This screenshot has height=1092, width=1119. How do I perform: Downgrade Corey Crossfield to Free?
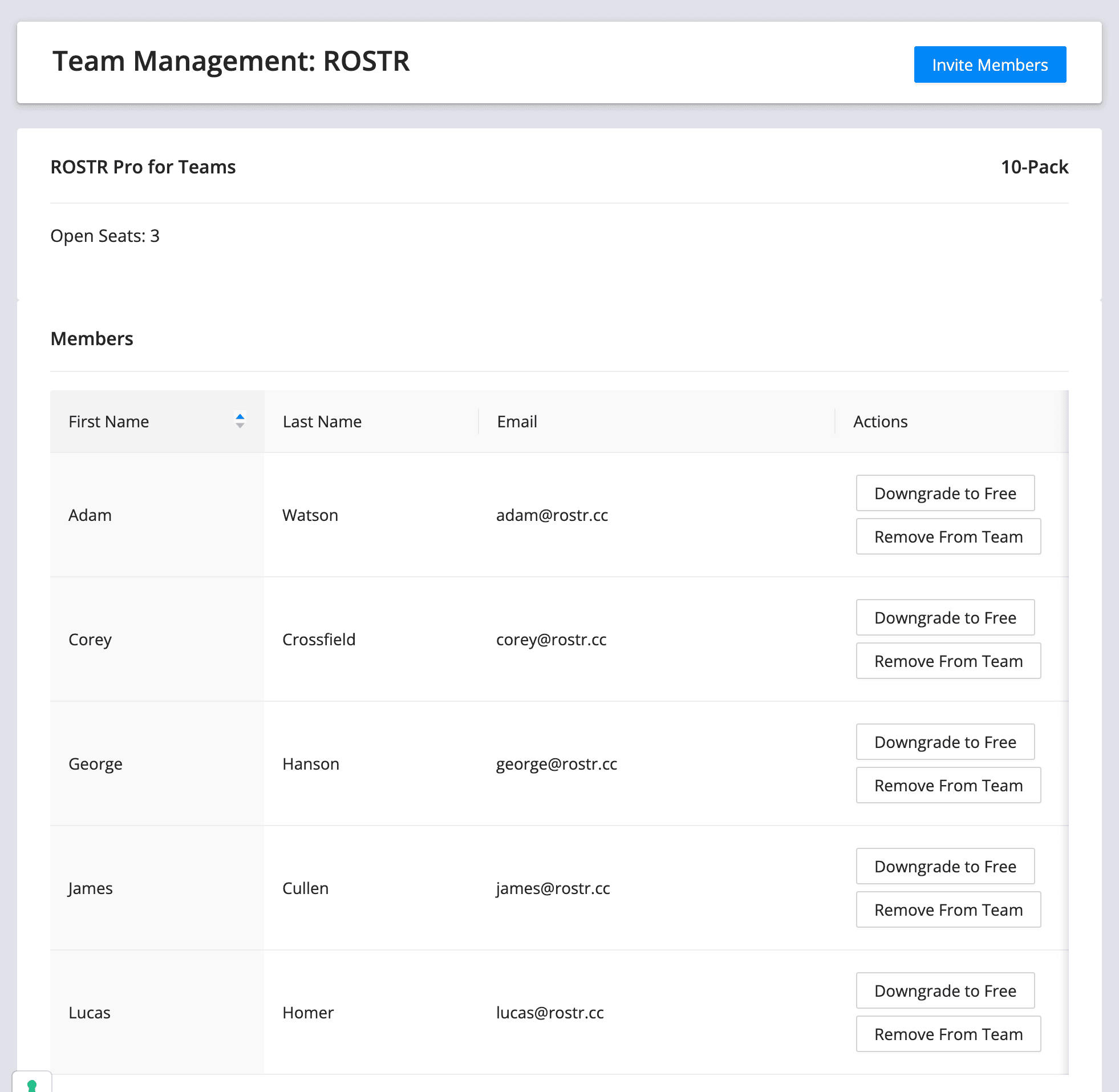pos(944,618)
